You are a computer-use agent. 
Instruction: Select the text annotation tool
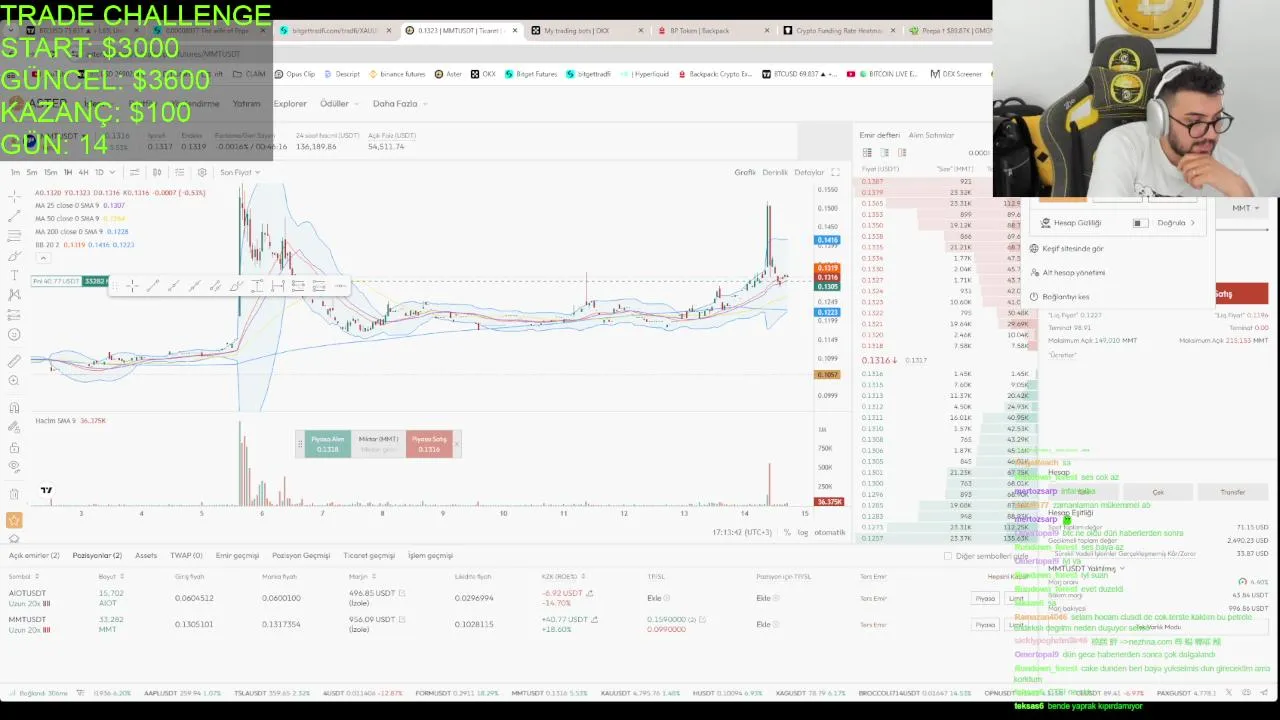(x=14, y=275)
